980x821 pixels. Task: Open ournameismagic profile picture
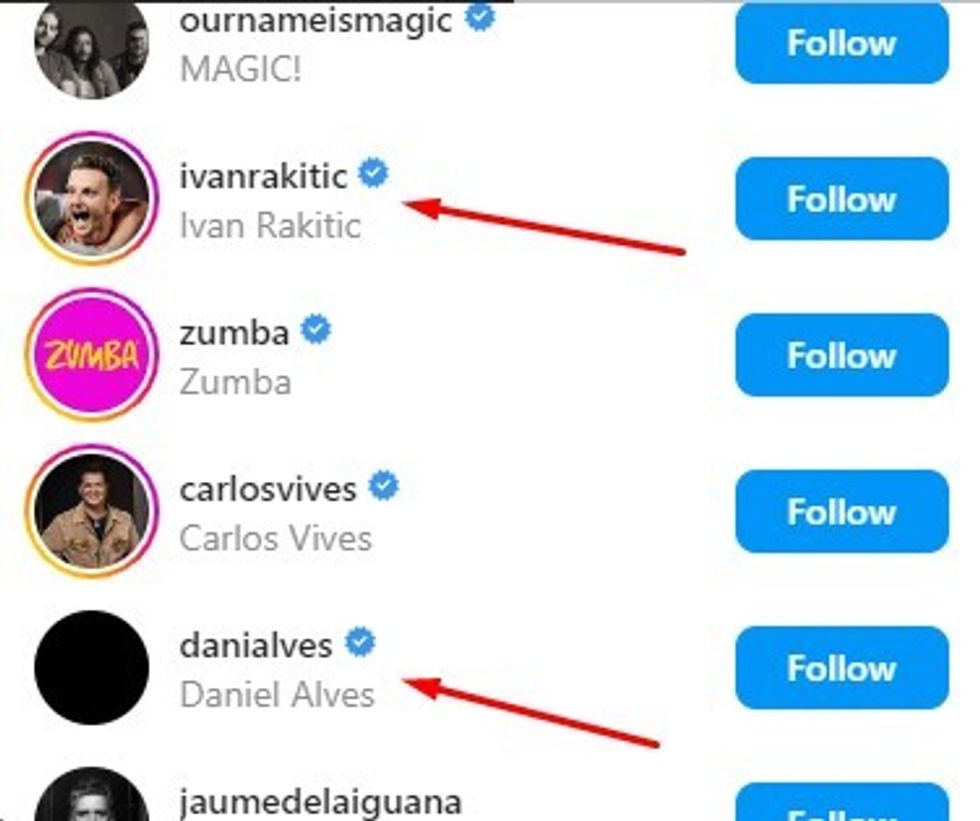[x=91, y=47]
